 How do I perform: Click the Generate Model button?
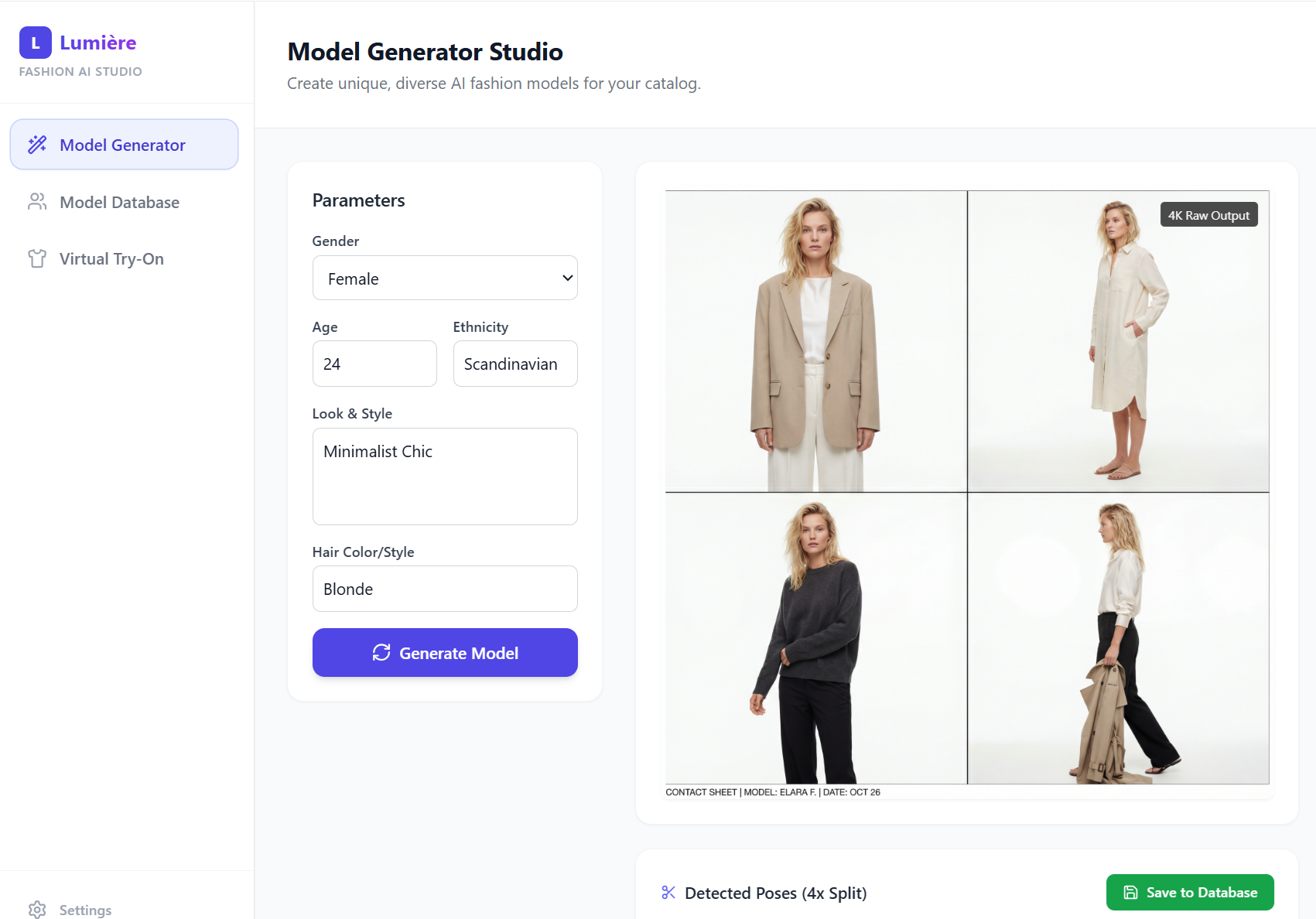[x=445, y=653]
